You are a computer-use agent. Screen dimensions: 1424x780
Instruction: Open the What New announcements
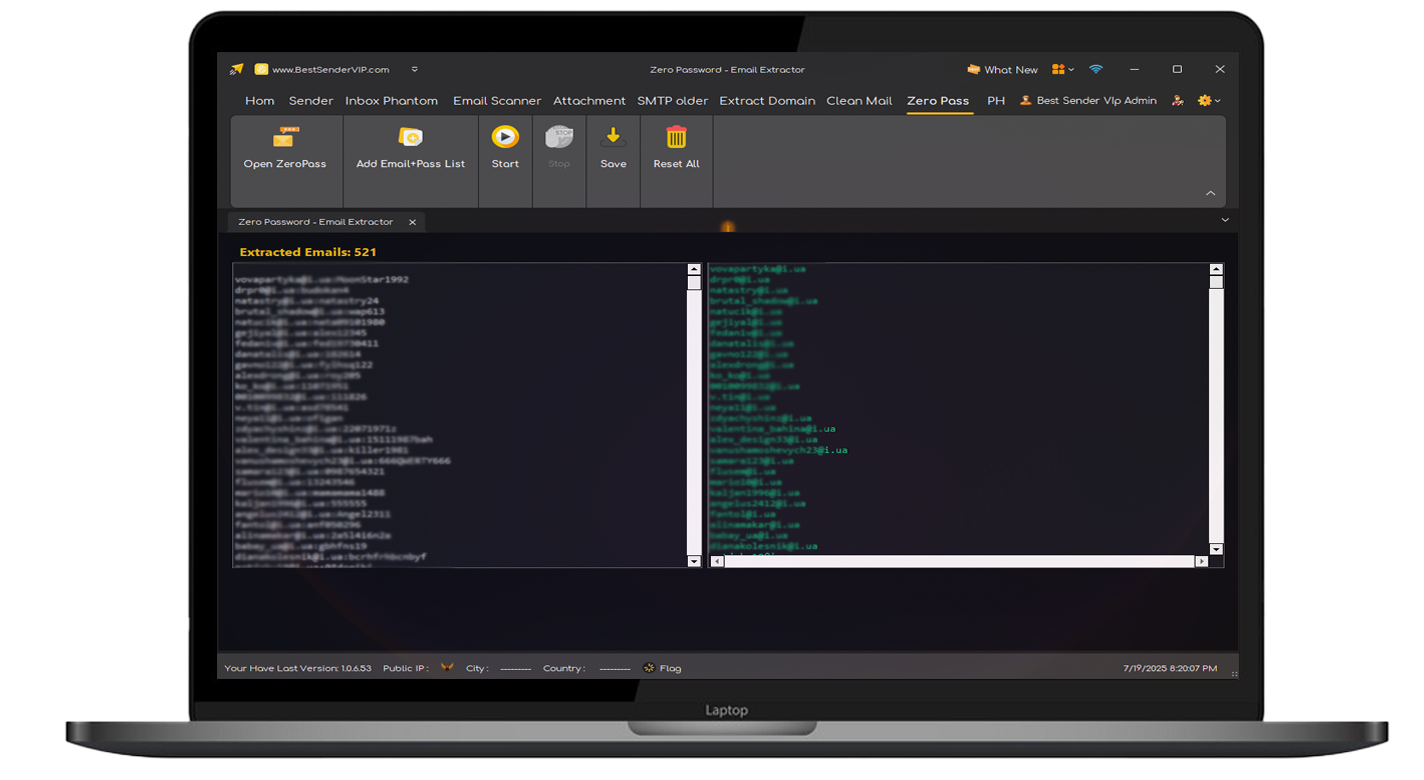click(1002, 70)
